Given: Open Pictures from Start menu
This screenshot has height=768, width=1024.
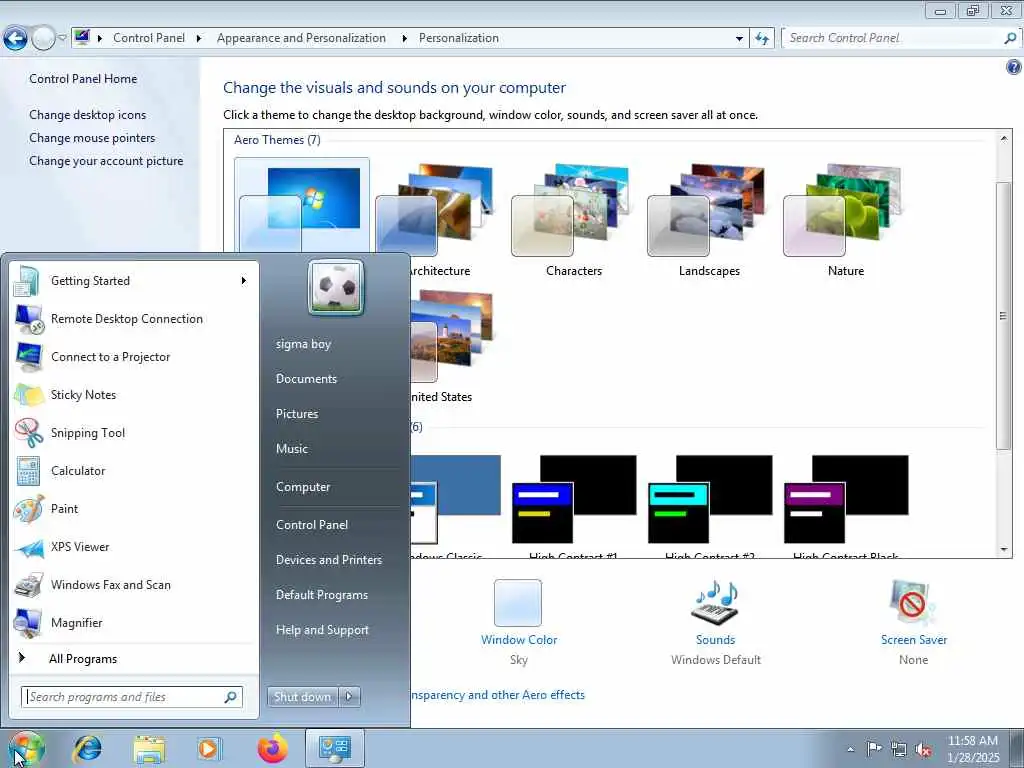Looking at the screenshot, I should tap(297, 414).
